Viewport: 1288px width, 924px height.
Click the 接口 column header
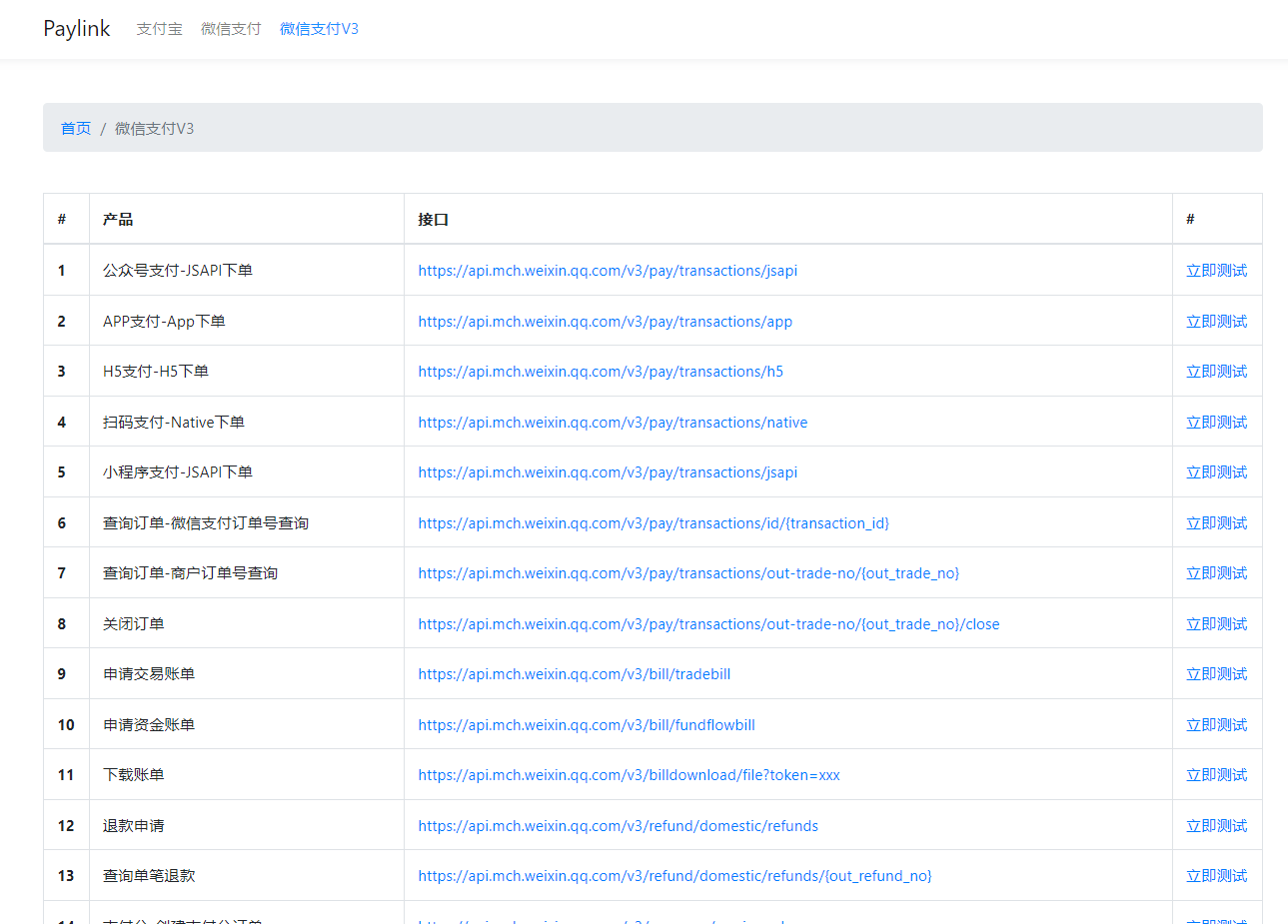788,220
